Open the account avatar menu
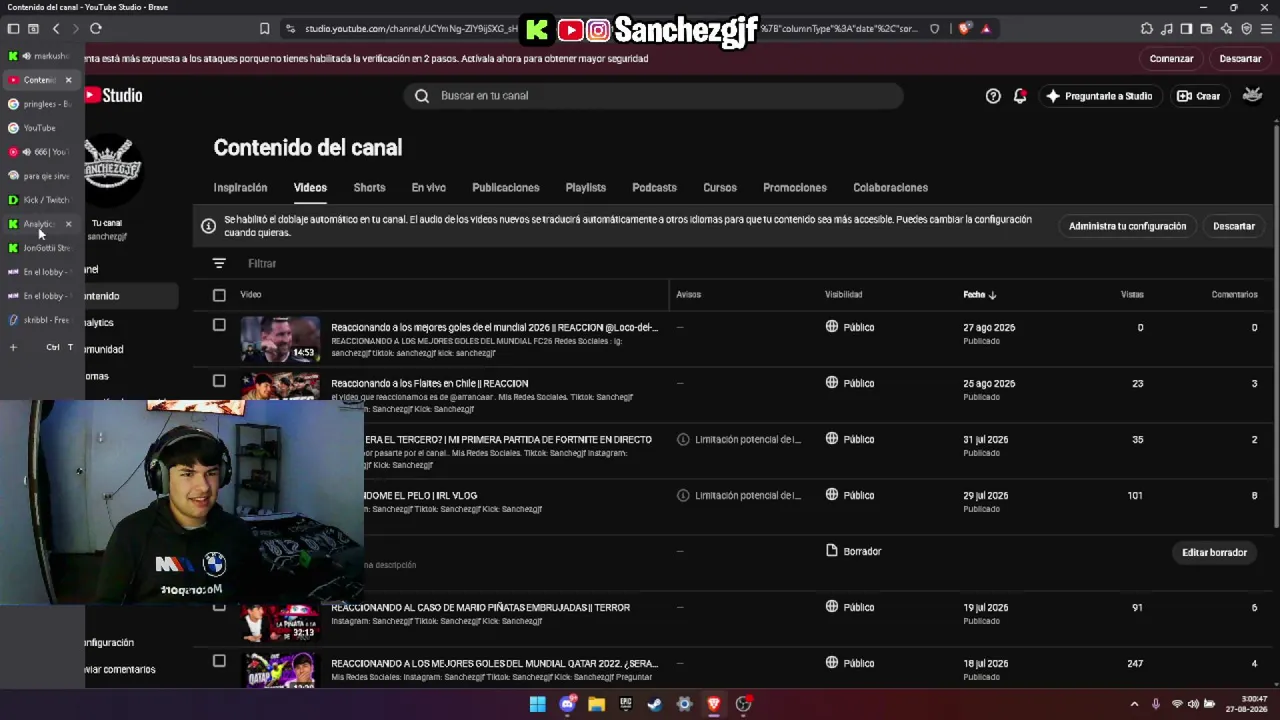The width and height of the screenshot is (1280, 720). tap(1252, 96)
